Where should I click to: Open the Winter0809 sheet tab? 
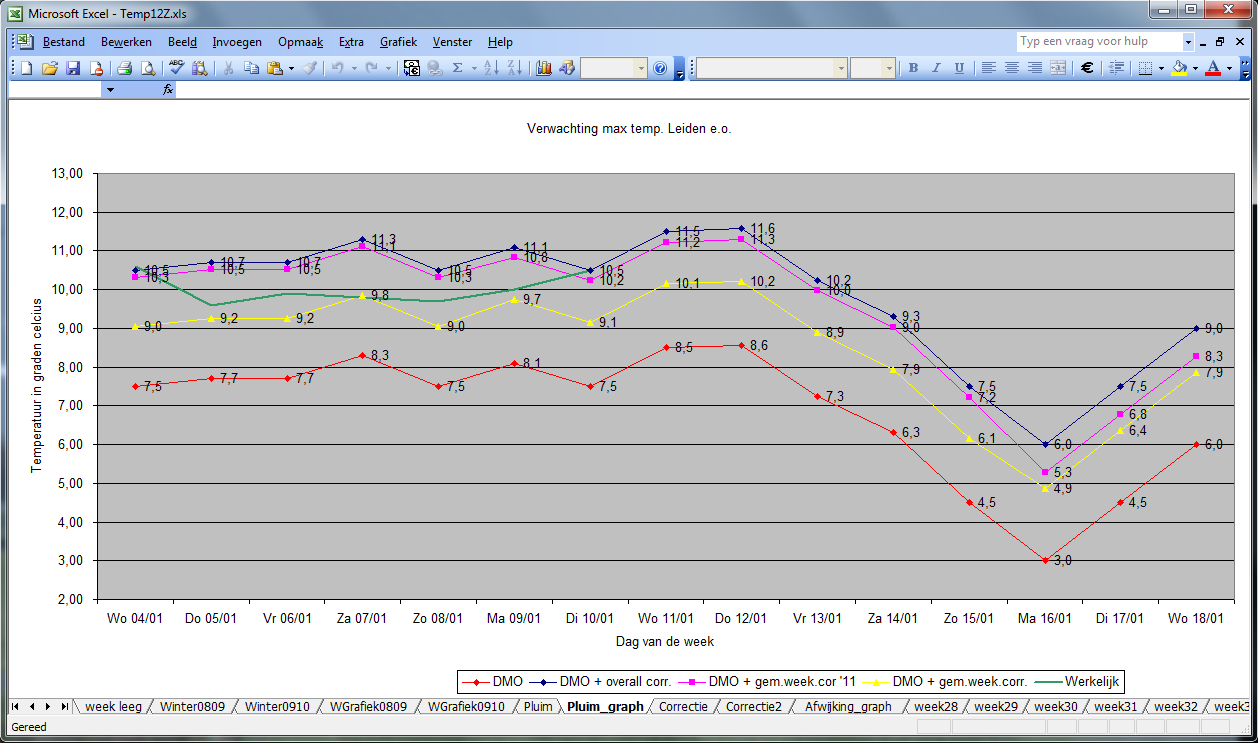(193, 706)
